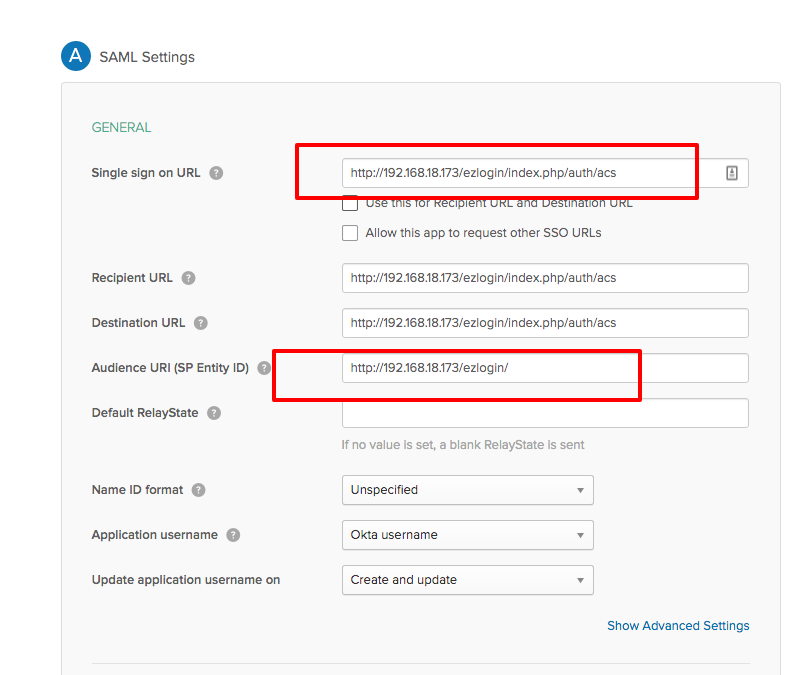Image resolution: width=791 pixels, height=675 pixels.
Task: Check Allow this app to request other SSO URLs
Action: pos(350,233)
